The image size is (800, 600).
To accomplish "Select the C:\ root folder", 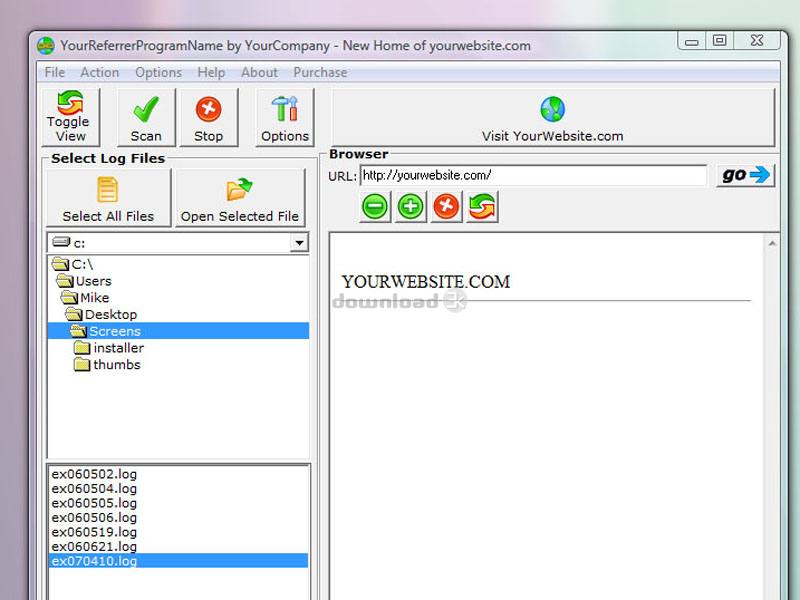I will click(73, 264).
